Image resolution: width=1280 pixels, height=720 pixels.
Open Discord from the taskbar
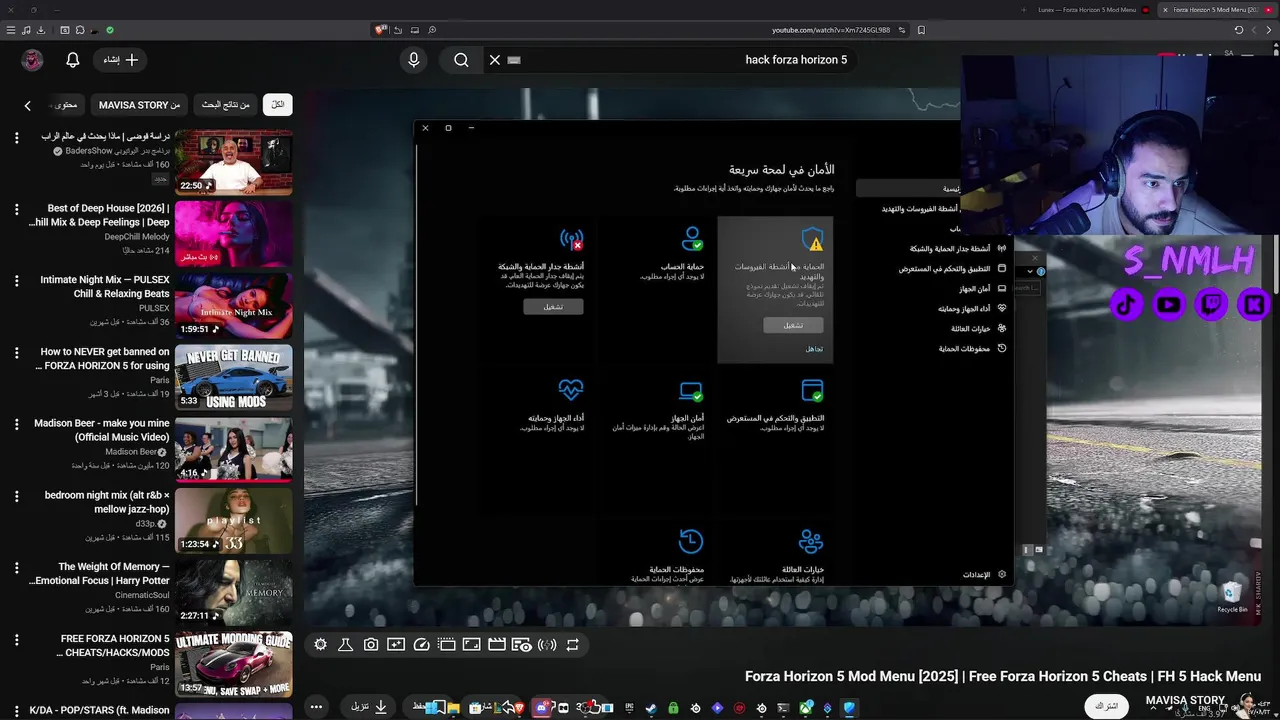pyautogui.click(x=541, y=708)
